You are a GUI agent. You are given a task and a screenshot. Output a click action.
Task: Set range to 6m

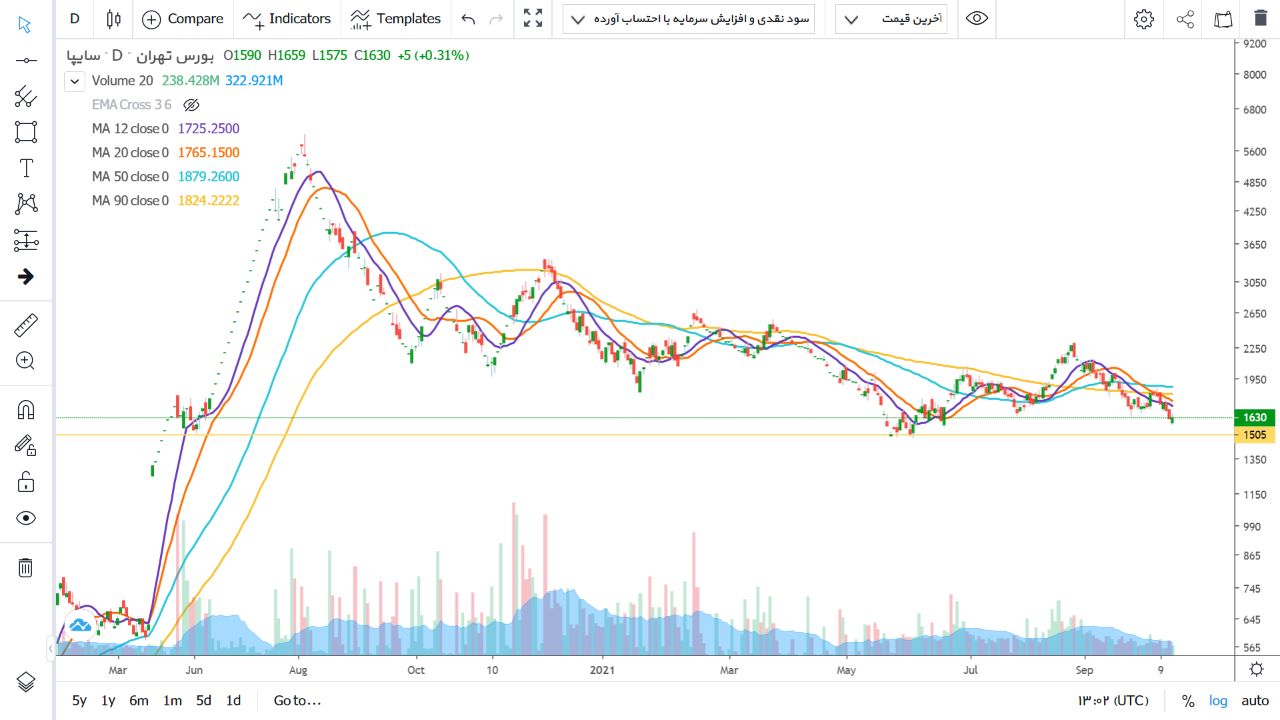coord(139,701)
